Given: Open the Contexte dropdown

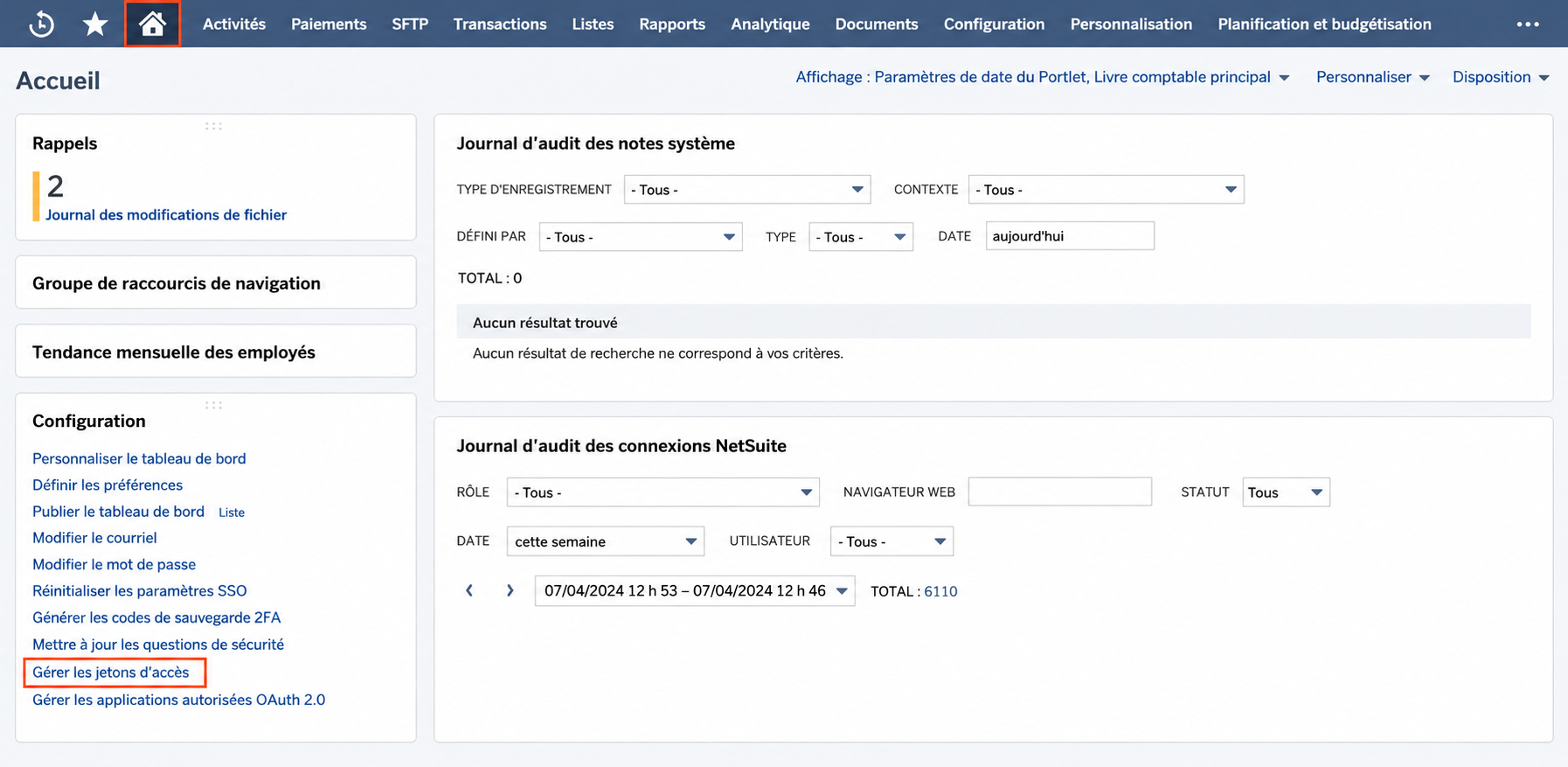Looking at the screenshot, I should pos(1106,190).
